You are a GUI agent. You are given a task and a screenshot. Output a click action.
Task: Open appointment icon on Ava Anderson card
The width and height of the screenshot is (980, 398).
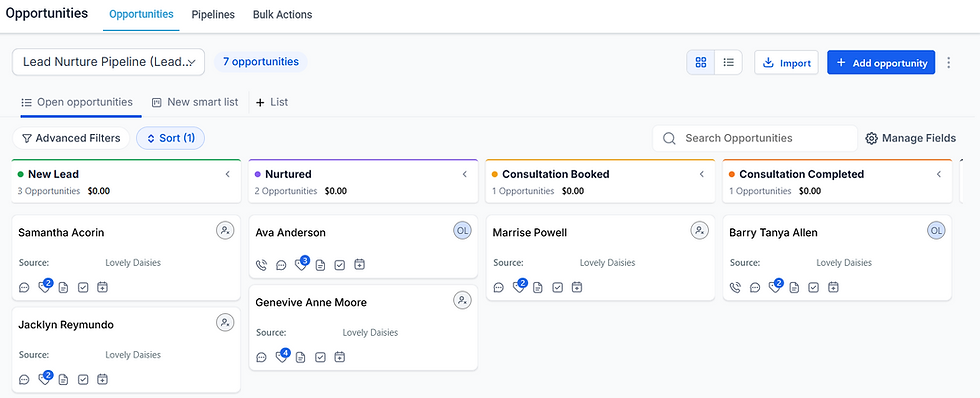coord(359,265)
